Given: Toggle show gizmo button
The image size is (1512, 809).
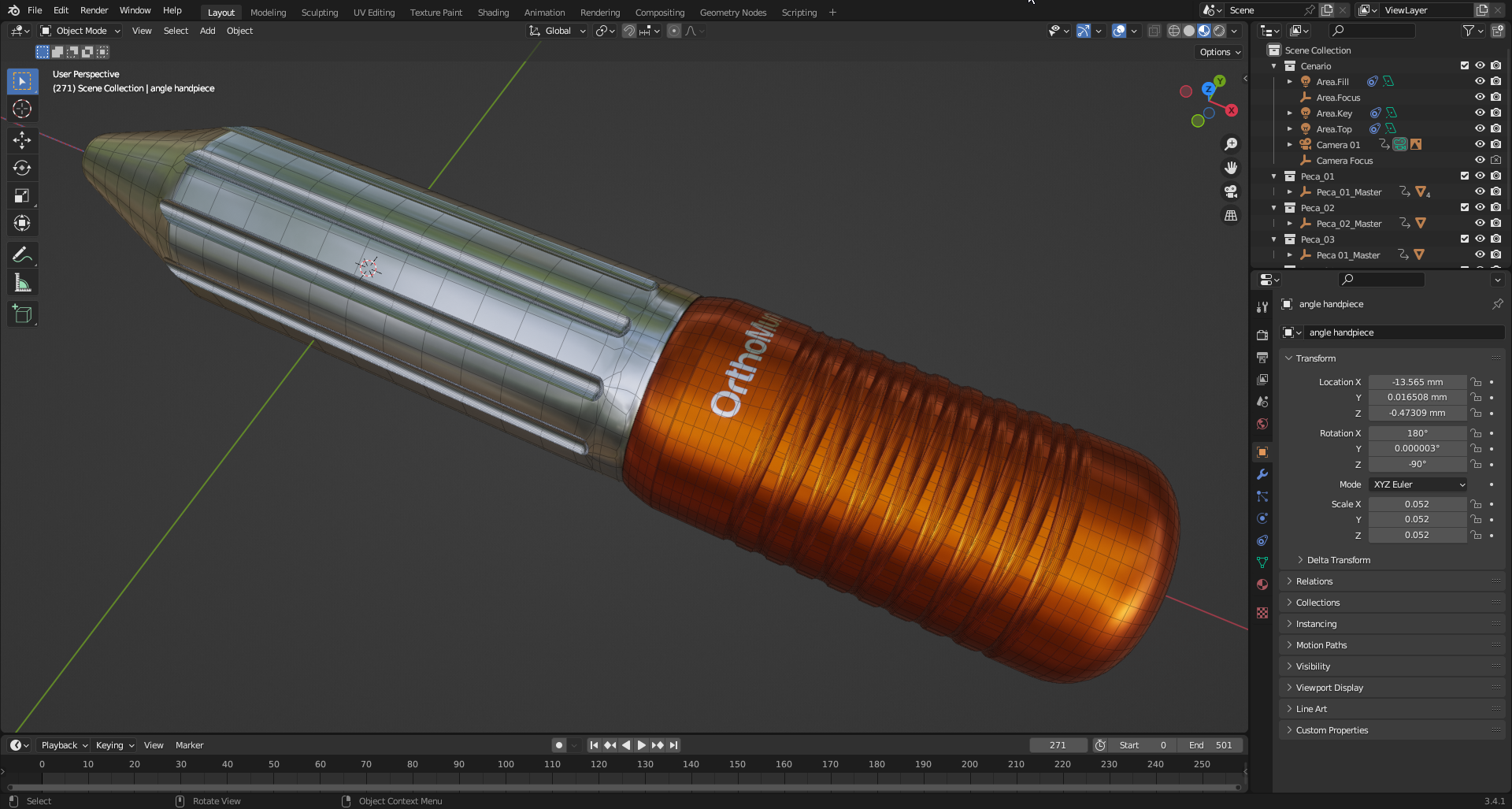Looking at the screenshot, I should [1084, 31].
